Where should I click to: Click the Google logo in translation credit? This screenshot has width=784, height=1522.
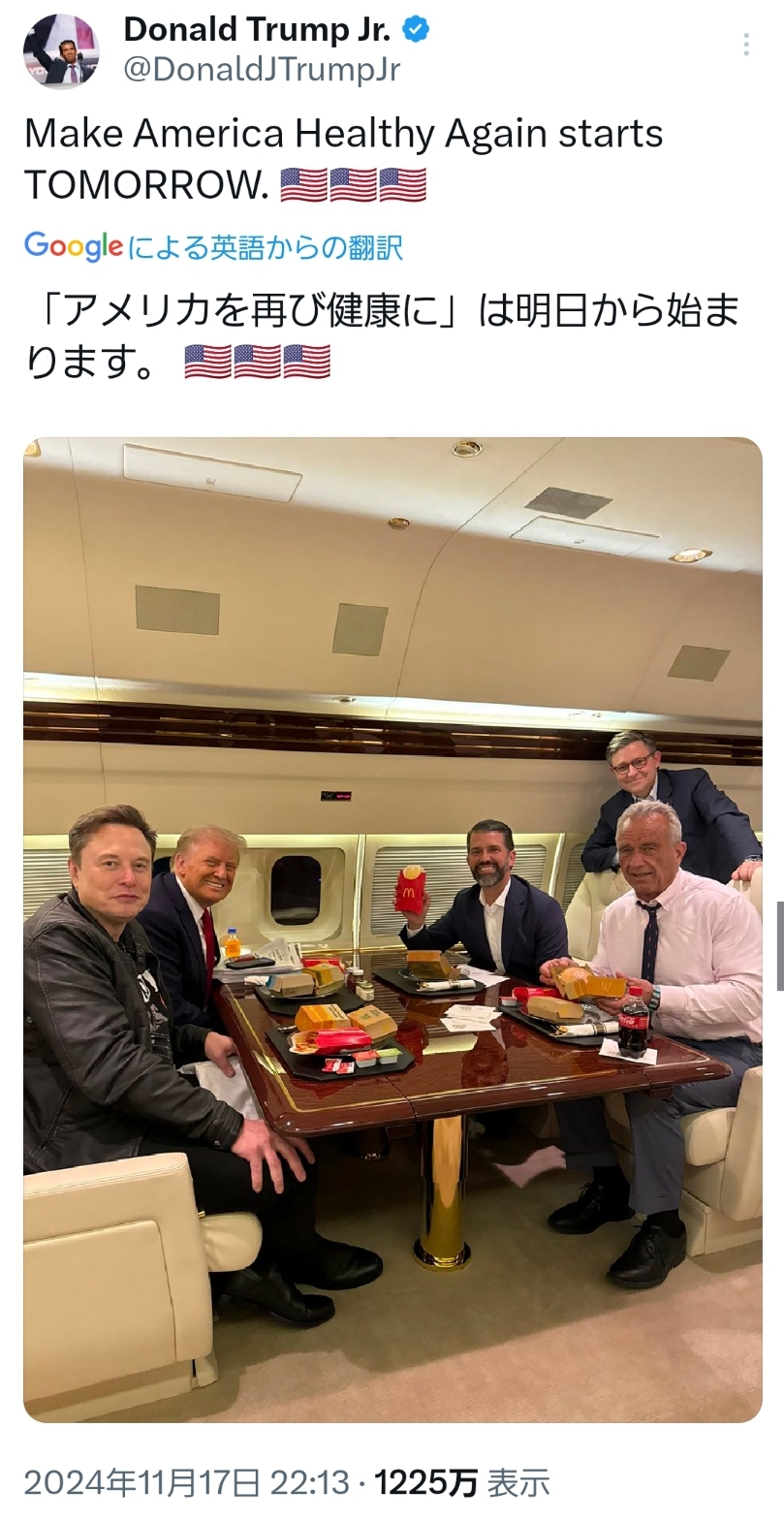pyautogui.click(x=74, y=245)
